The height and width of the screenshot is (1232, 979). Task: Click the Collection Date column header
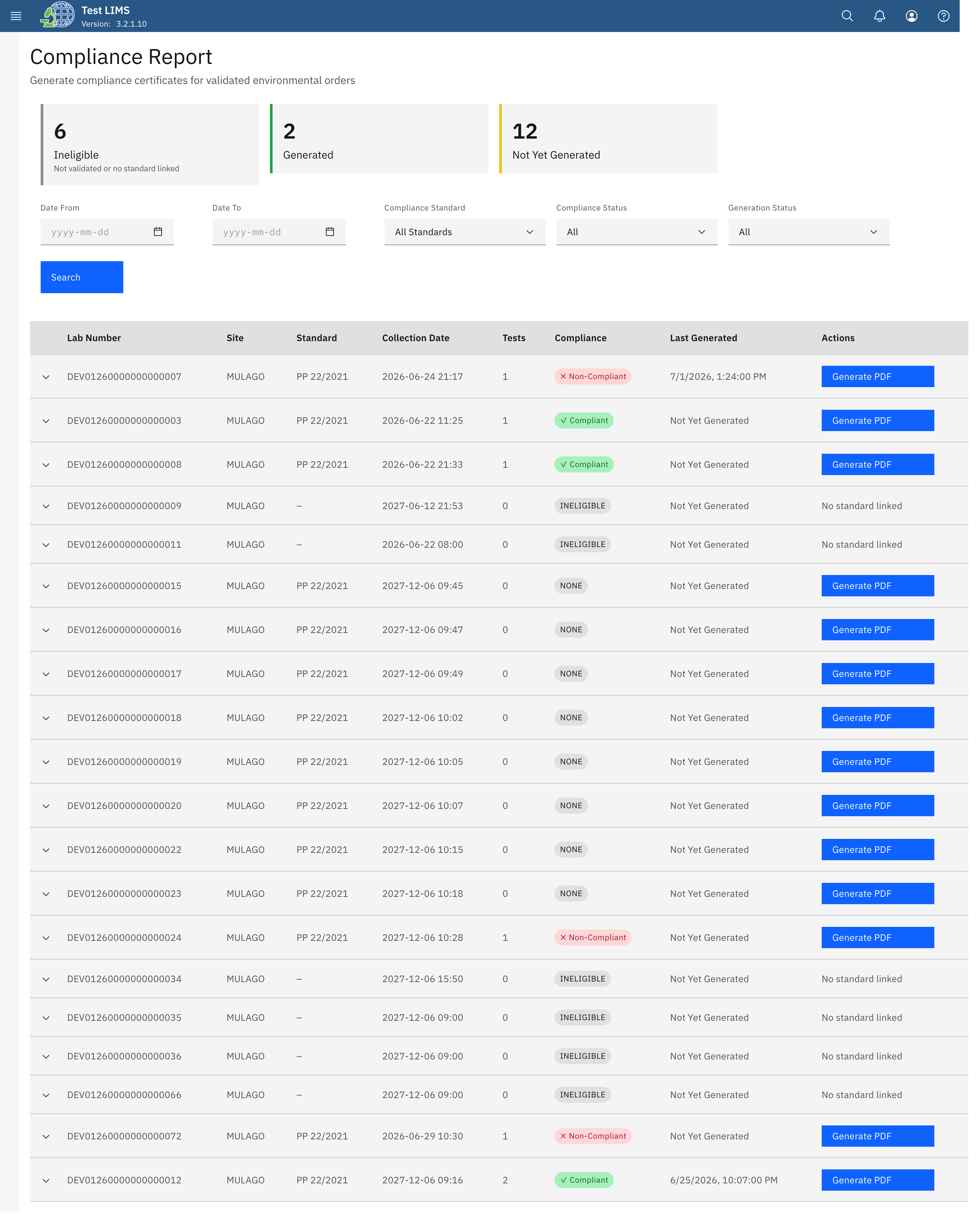click(x=416, y=338)
